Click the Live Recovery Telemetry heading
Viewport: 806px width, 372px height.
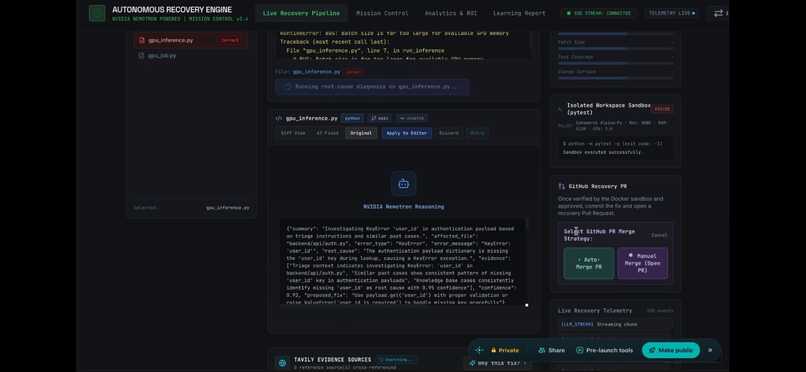click(x=595, y=311)
